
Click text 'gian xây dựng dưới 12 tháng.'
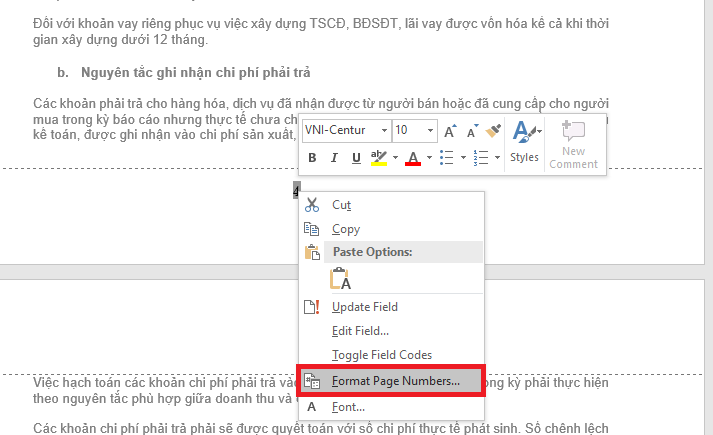click(121, 40)
